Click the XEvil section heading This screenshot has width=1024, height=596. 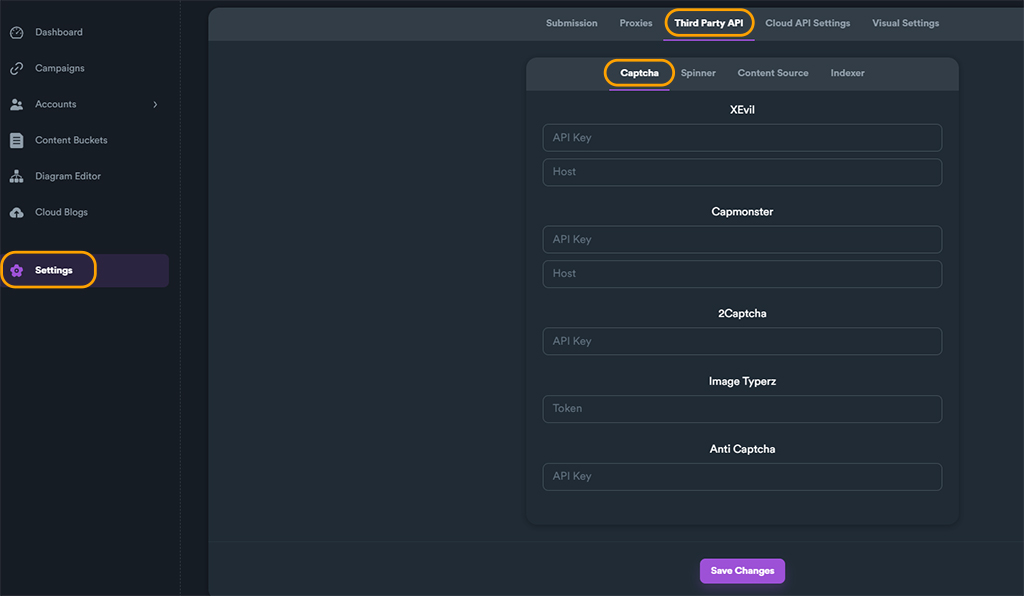coord(742,110)
